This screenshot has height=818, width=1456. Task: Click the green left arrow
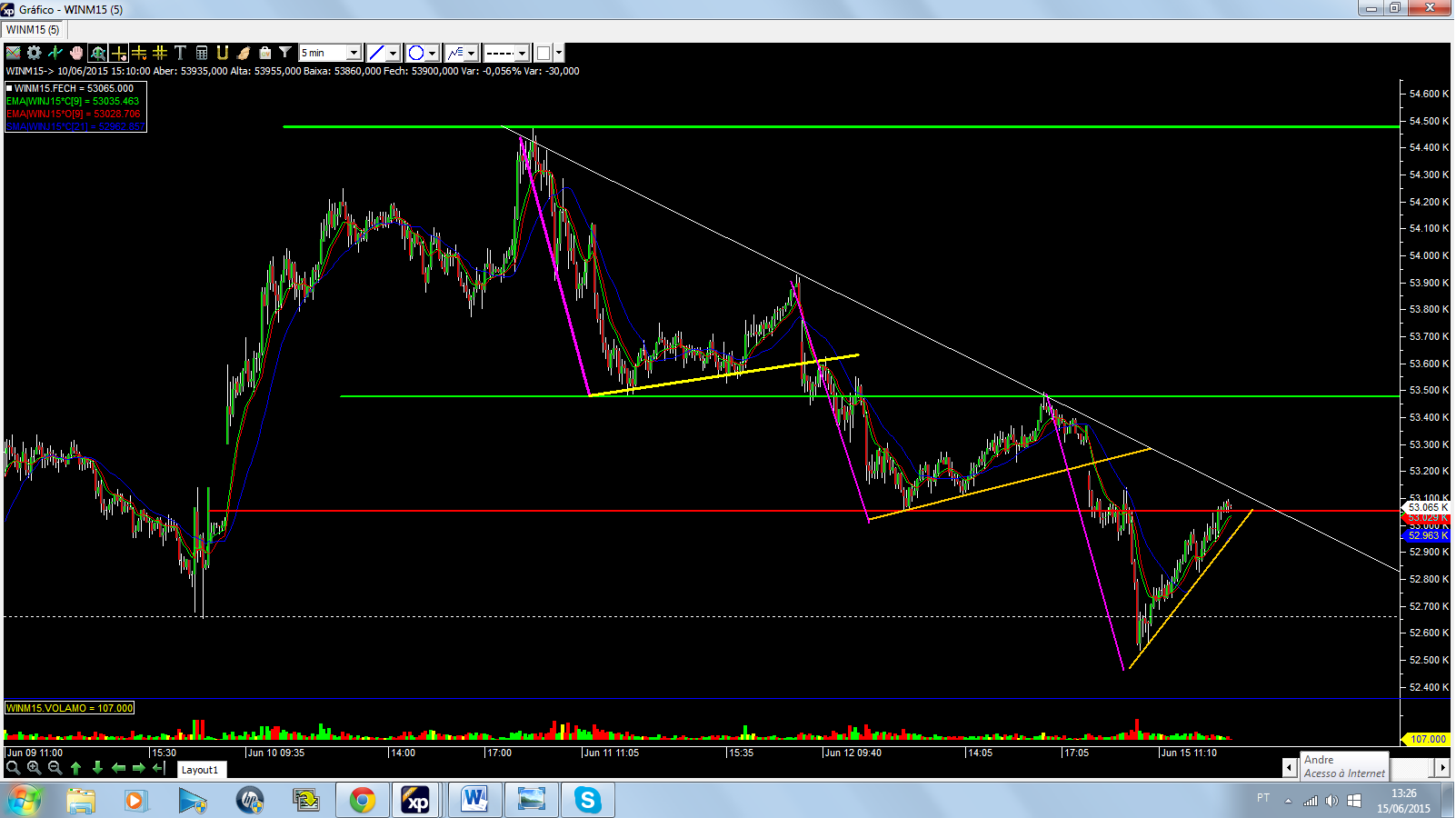tap(118, 768)
